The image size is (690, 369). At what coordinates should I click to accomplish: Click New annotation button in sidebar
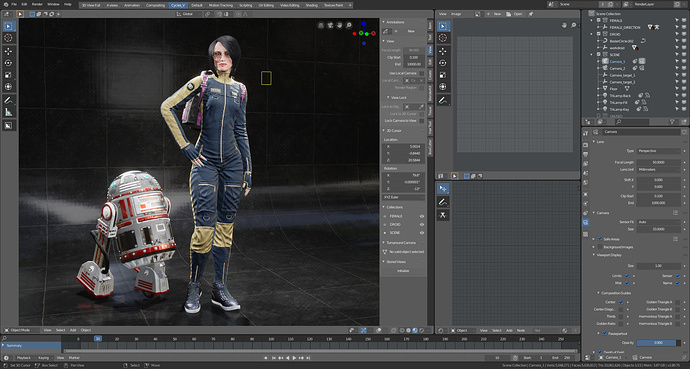tap(411, 31)
